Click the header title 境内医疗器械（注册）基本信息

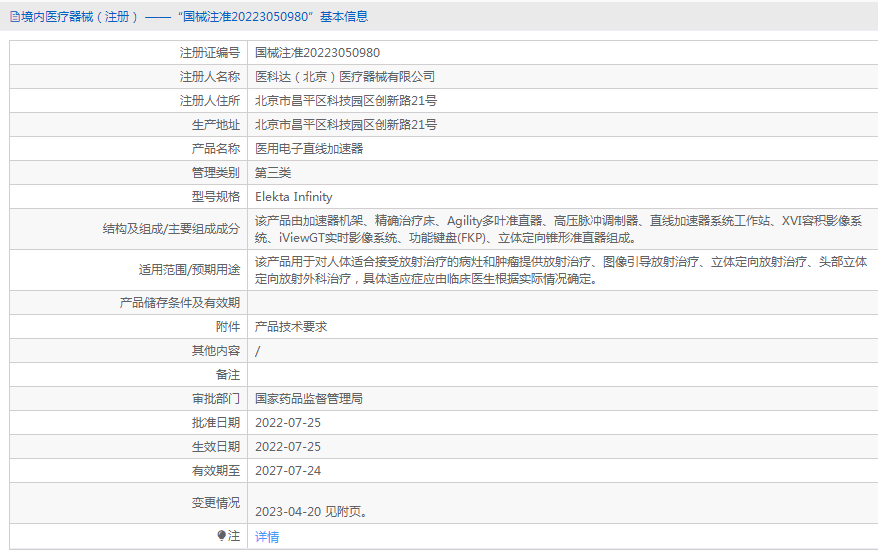189,17
